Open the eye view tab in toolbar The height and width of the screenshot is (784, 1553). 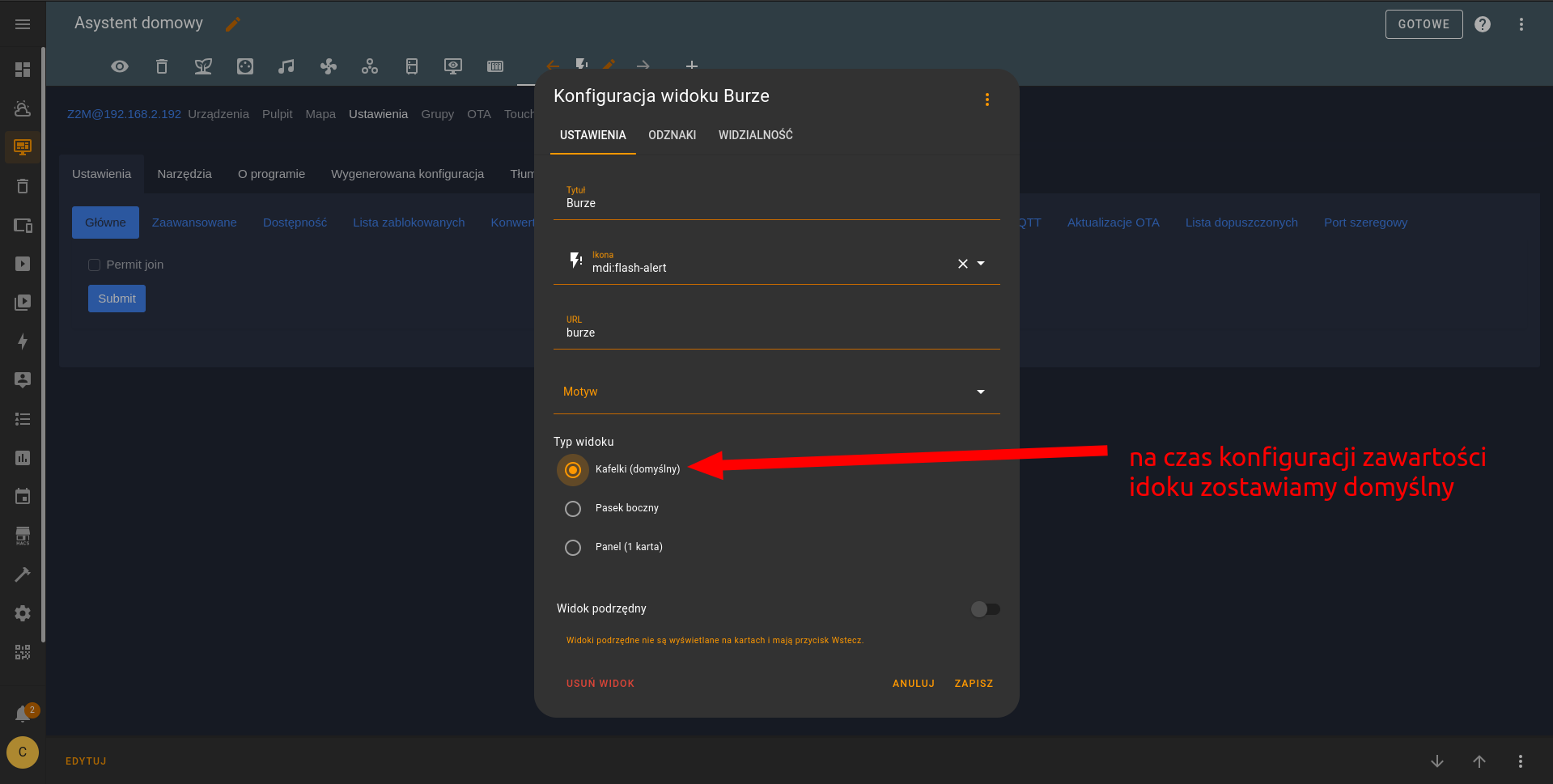(x=120, y=66)
